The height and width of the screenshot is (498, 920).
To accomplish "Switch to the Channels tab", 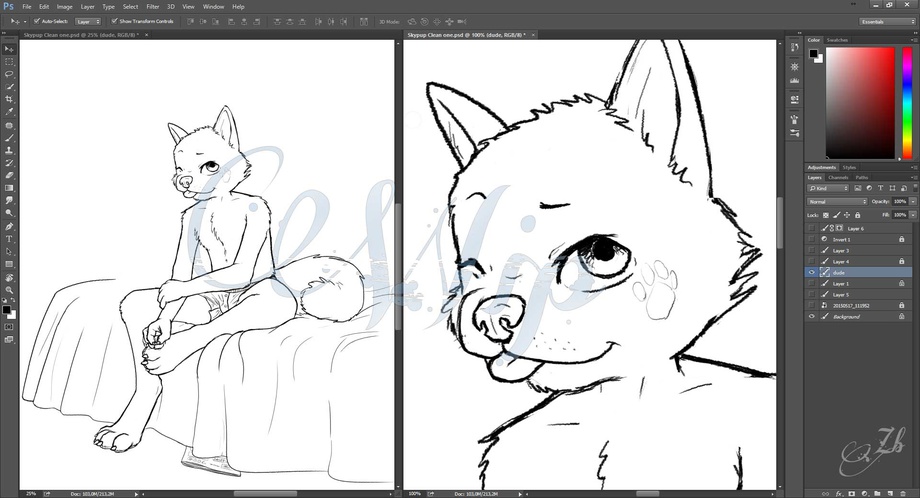I will pyautogui.click(x=839, y=178).
